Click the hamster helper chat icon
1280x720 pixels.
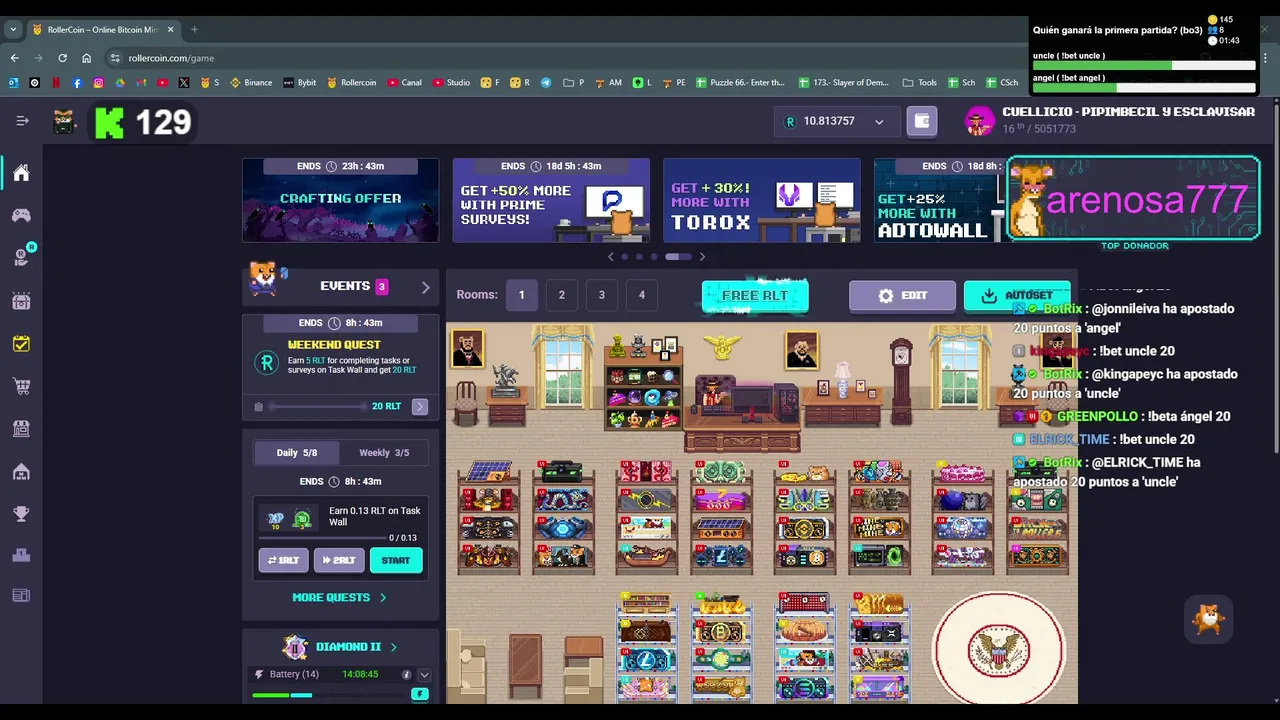pyautogui.click(x=1208, y=618)
